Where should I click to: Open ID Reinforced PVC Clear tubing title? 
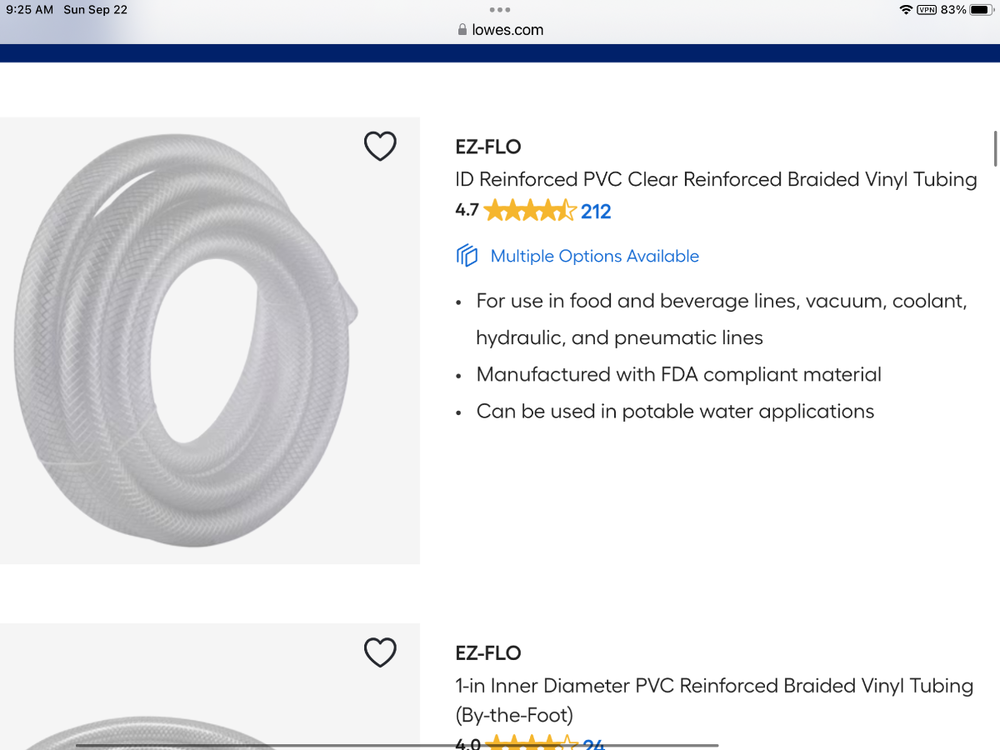716,180
